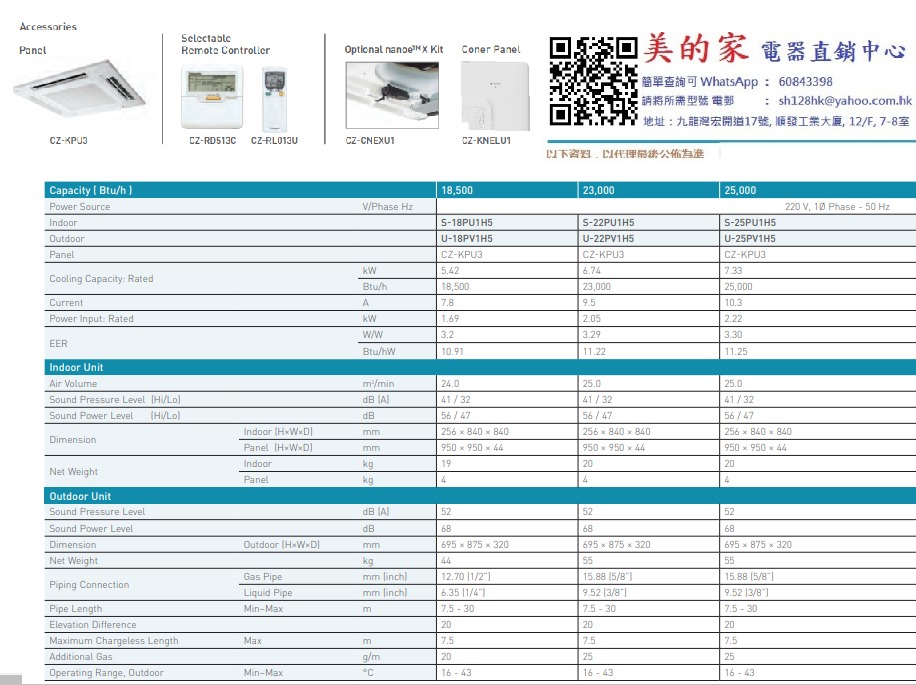Click the 7.33 kW cooling capacity value

[x=733, y=271]
